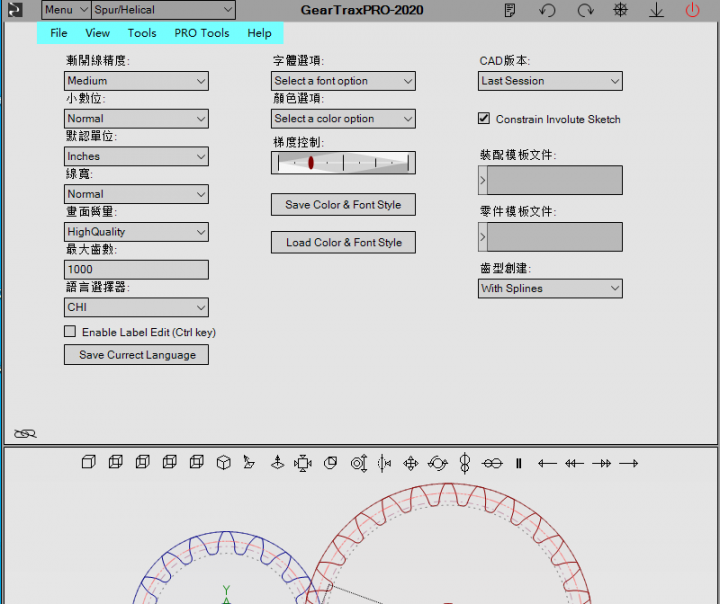Click Save Color & Font Style button
This screenshot has height=604, width=720.
[343, 205]
